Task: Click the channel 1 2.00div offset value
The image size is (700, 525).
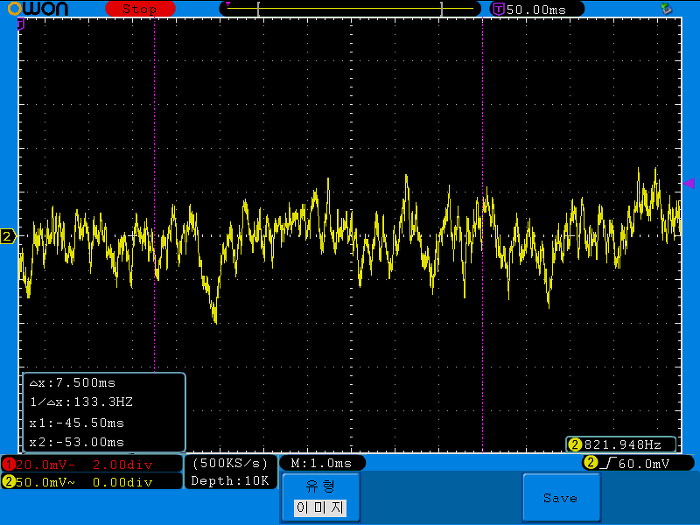Action: [x=122, y=465]
